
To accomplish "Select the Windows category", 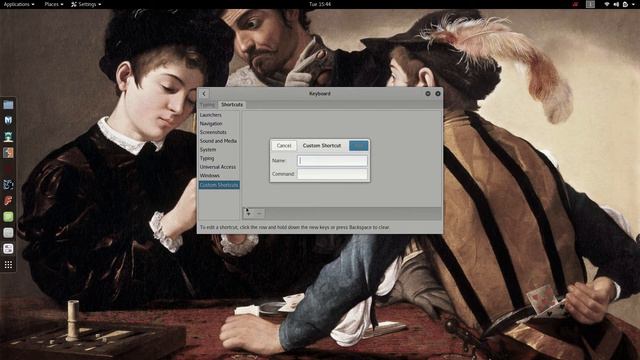I will coord(219,176).
